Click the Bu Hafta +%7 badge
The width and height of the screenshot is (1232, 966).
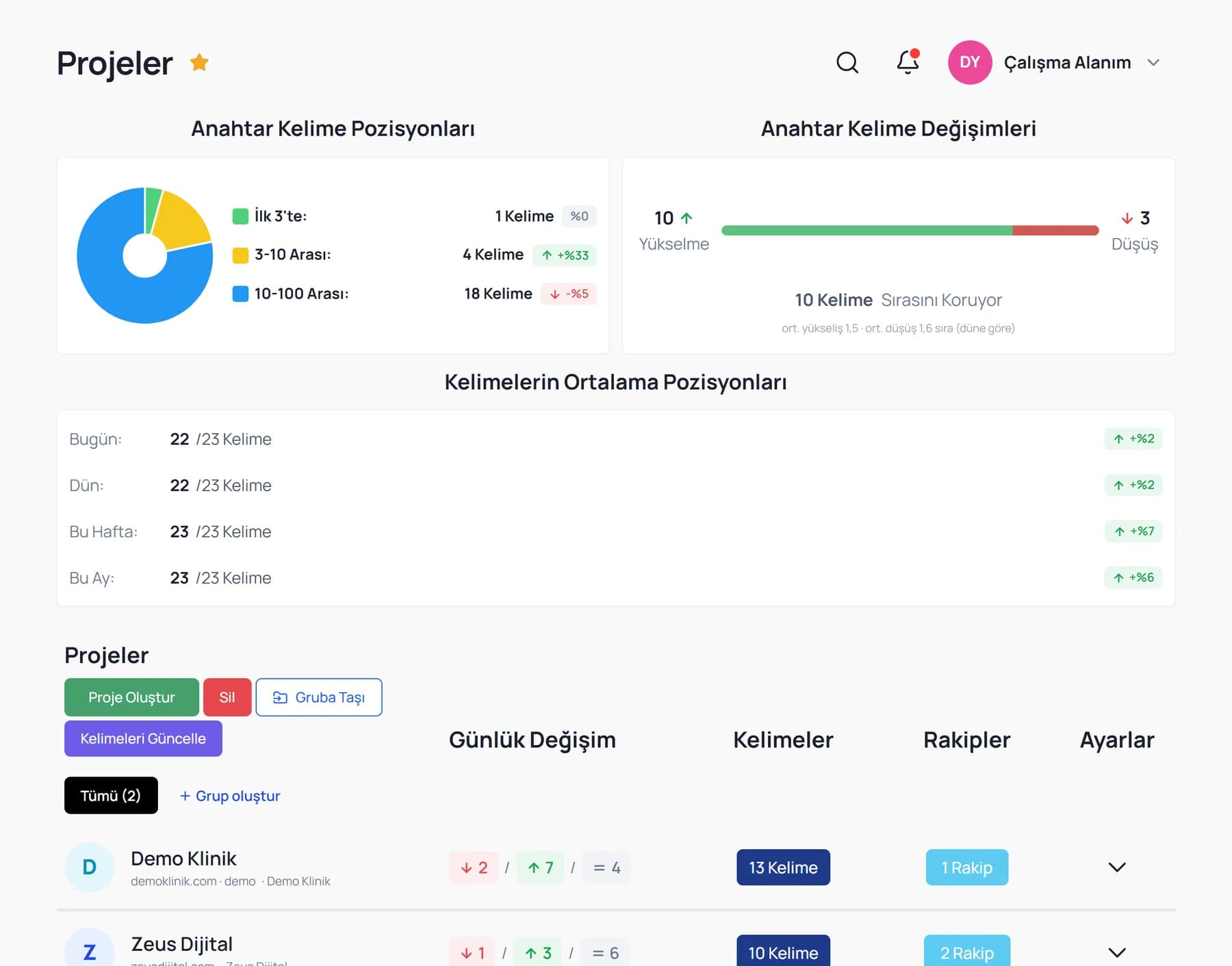click(x=1133, y=531)
